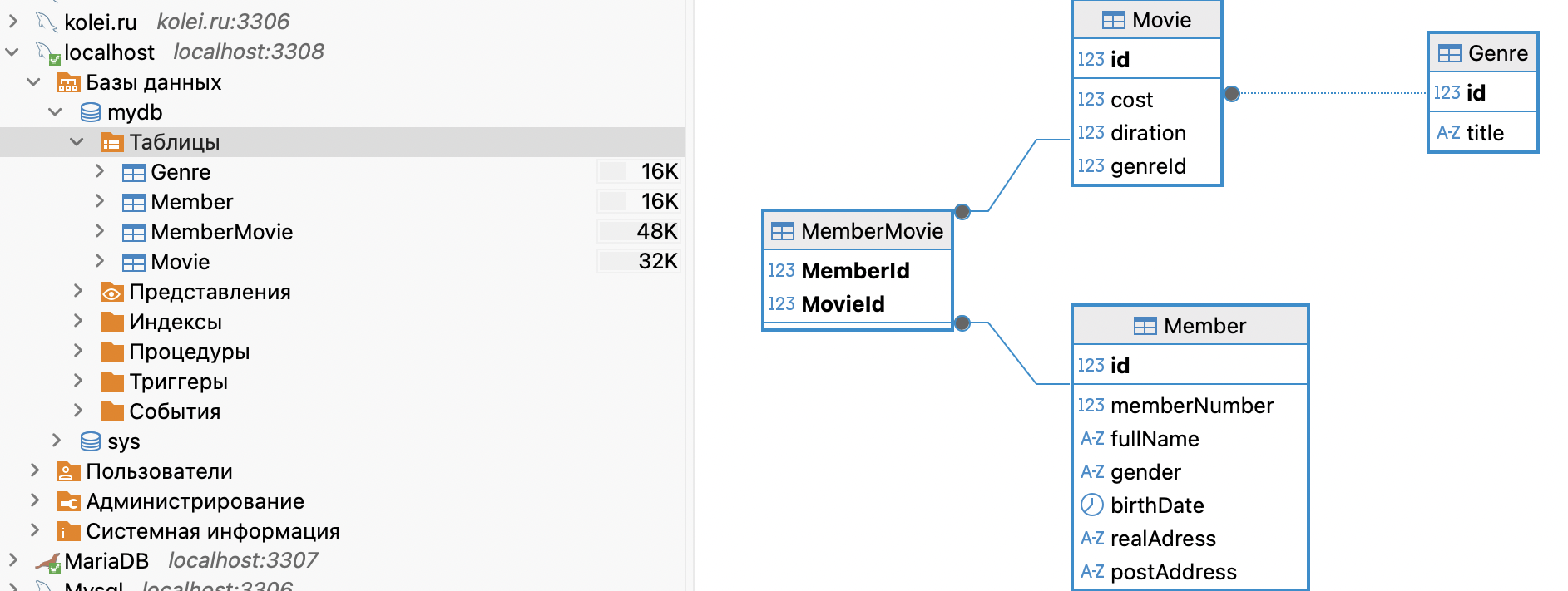Click the clock icon beside birthDate
Screen dimensions: 1568x591
pos(1091,505)
